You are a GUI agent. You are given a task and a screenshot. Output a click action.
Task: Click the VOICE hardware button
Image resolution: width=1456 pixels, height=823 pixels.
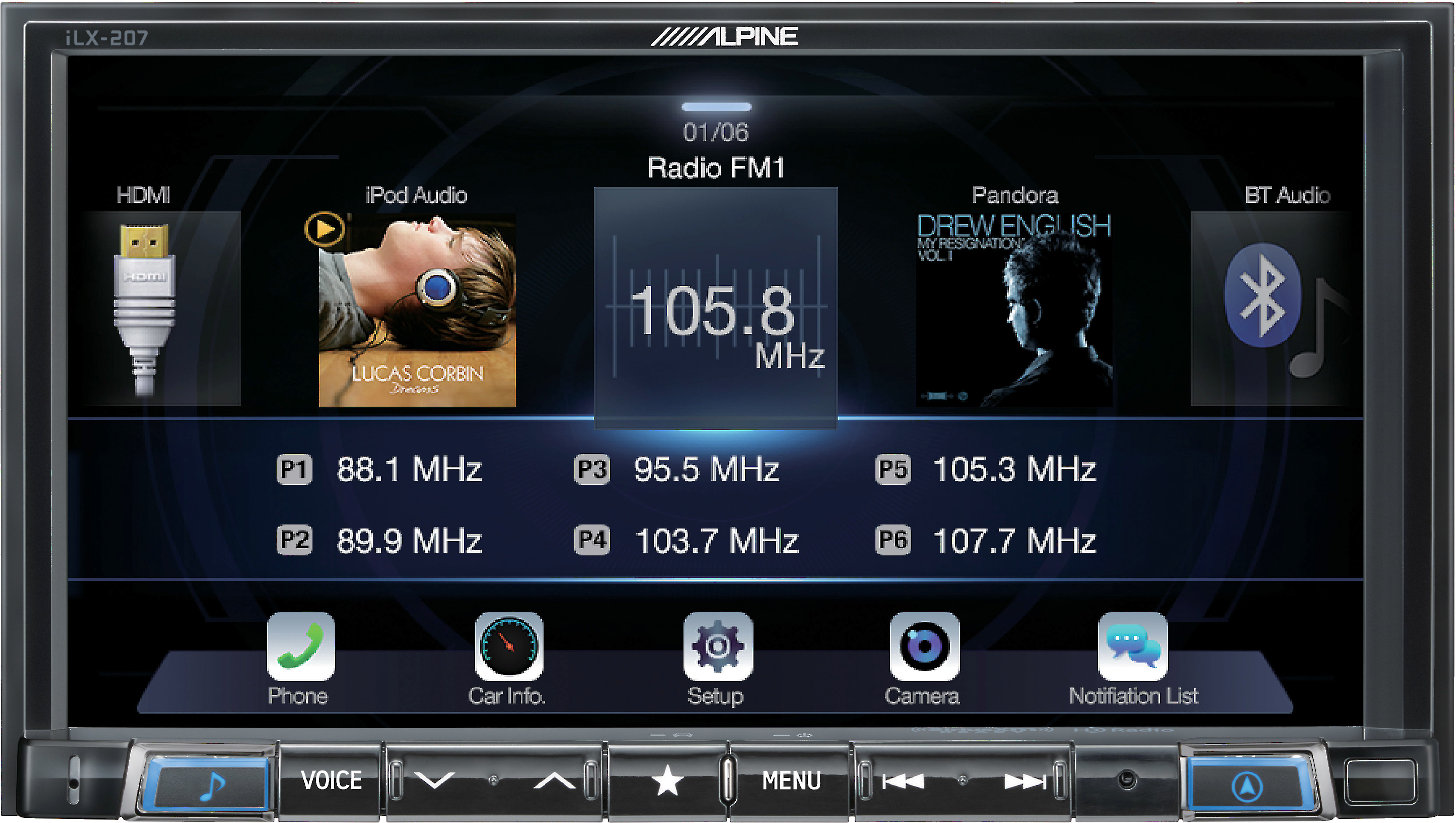click(331, 781)
